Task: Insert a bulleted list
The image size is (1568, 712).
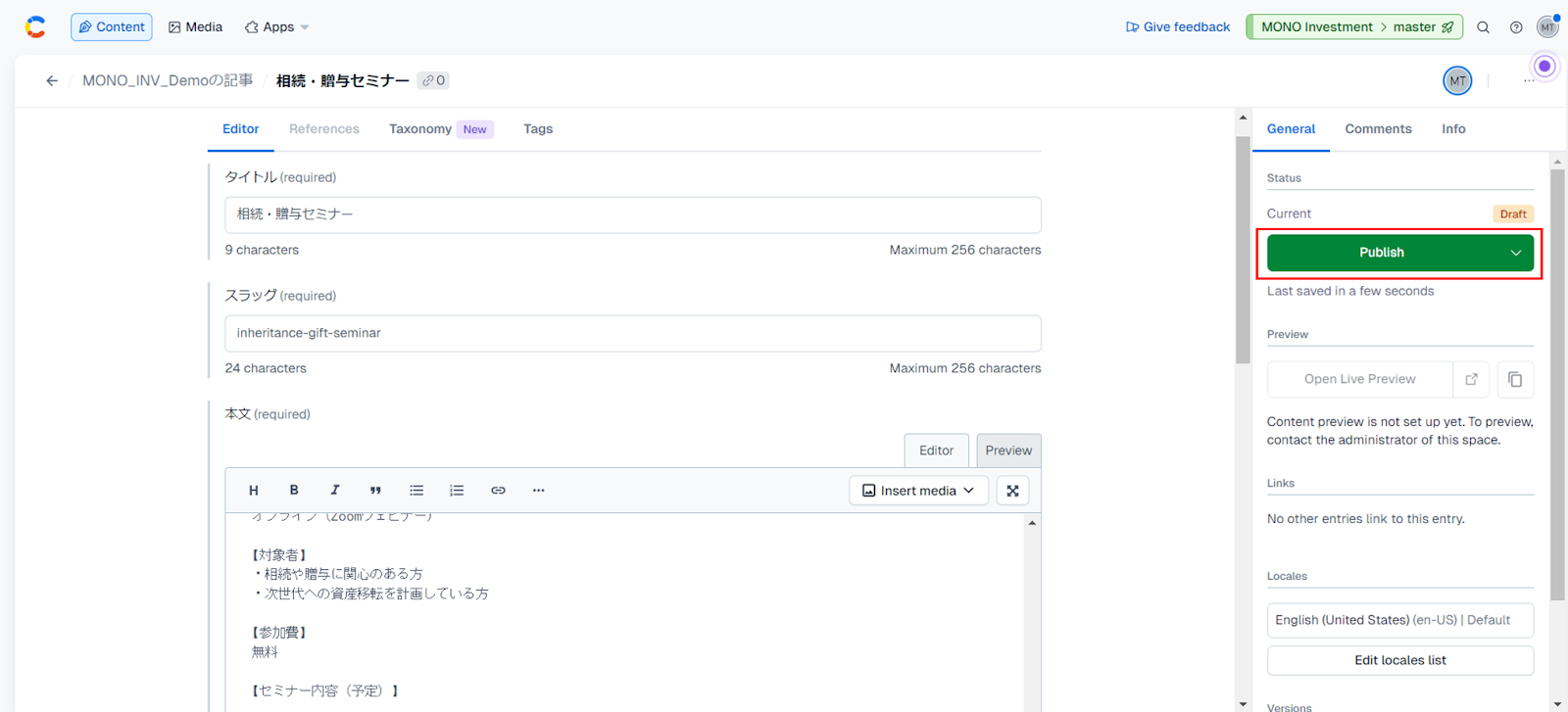Action: 416,491
